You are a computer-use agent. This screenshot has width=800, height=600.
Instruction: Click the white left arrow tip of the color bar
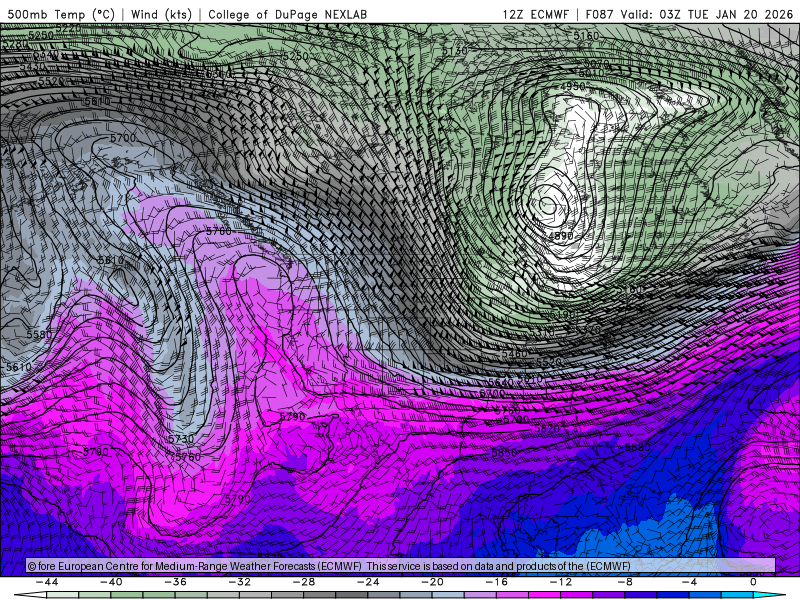click(31, 595)
